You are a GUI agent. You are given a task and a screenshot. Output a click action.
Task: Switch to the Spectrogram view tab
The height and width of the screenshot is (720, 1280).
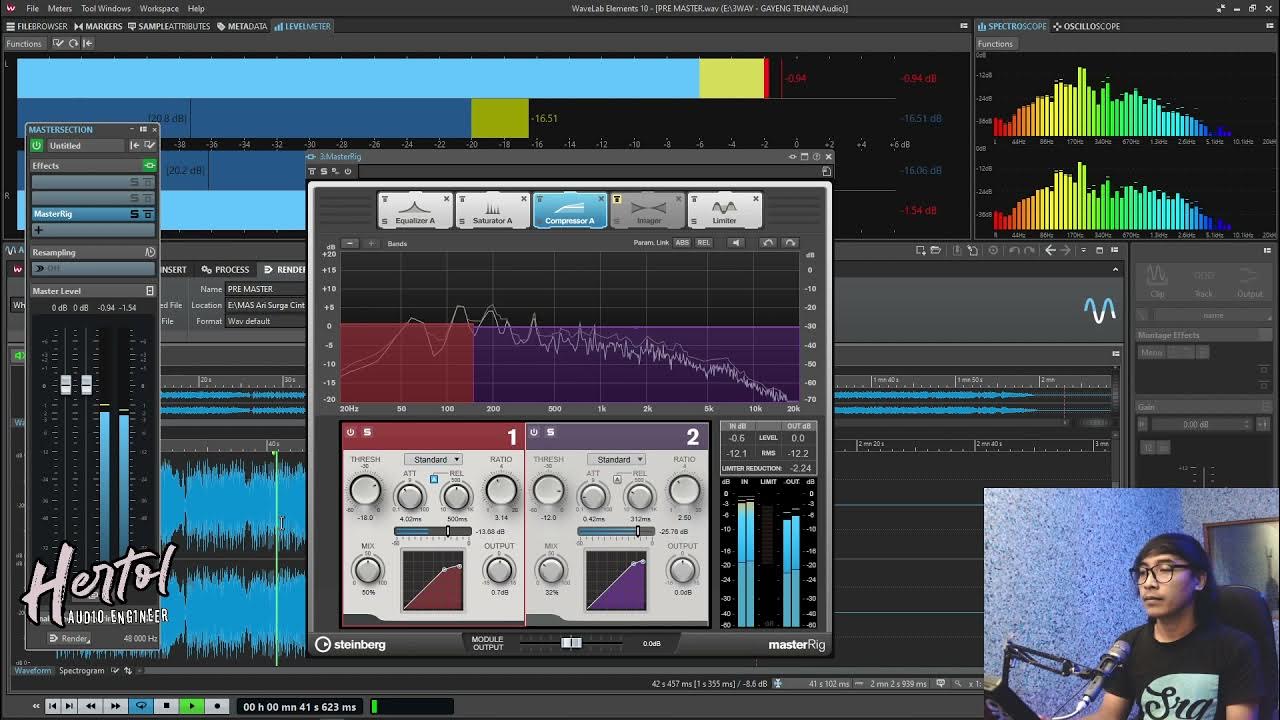click(x=81, y=670)
